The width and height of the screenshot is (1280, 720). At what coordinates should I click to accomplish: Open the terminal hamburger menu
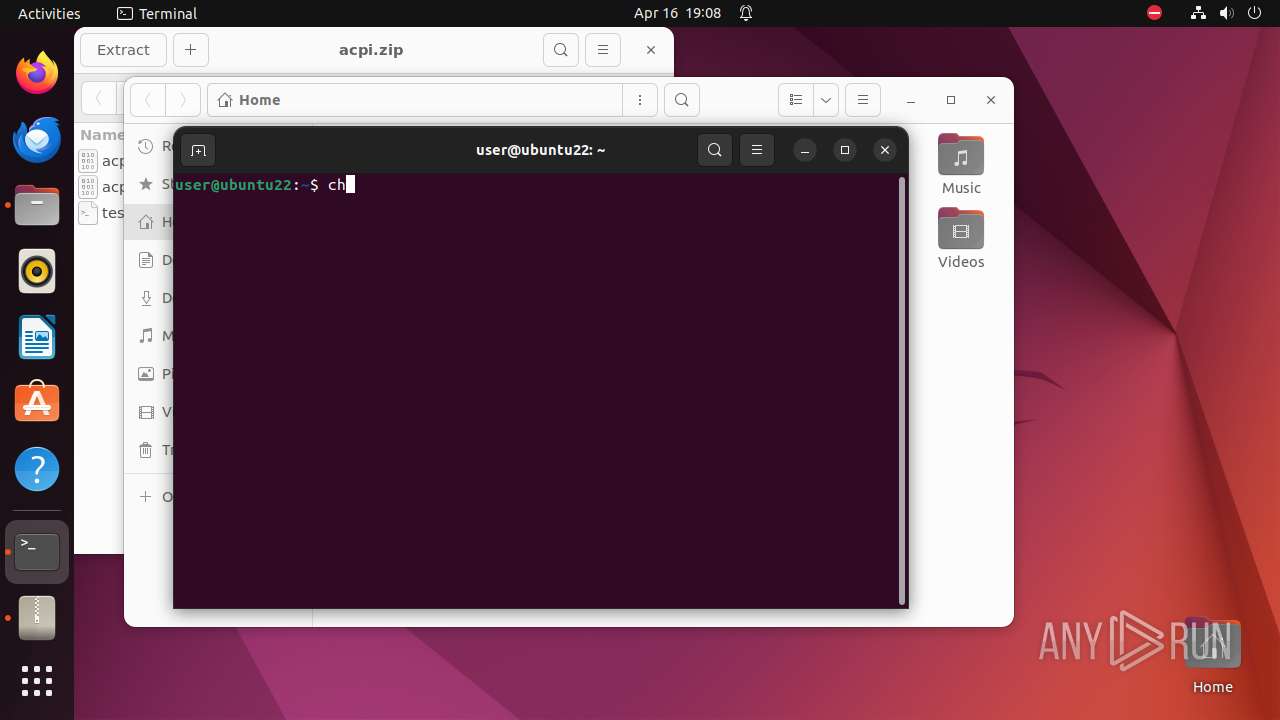(x=757, y=150)
